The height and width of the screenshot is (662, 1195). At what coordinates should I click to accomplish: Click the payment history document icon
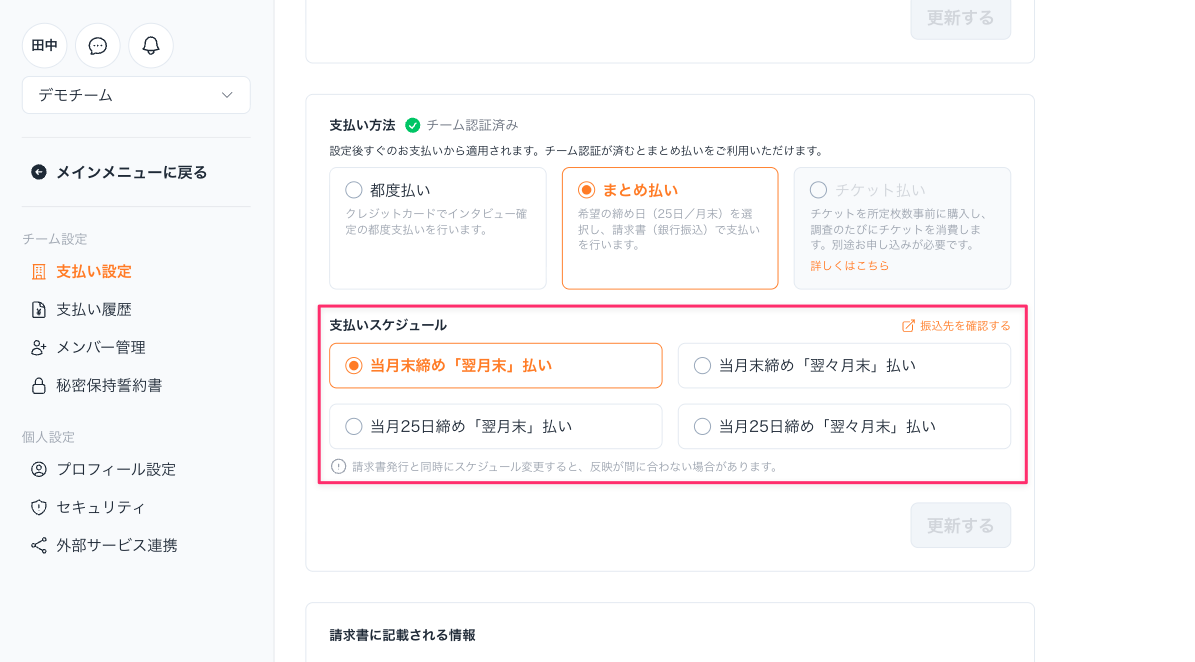[39, 310]
